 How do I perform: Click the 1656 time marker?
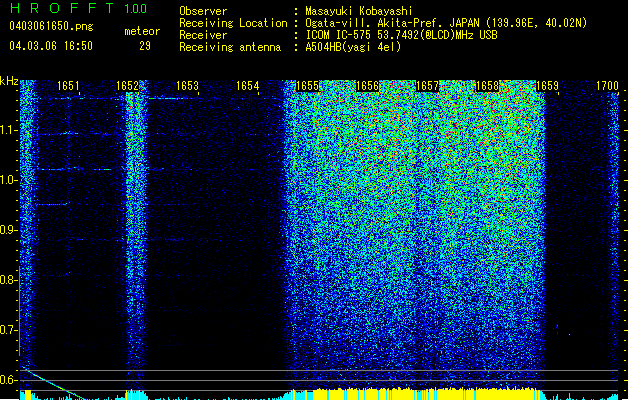click(367, 86)
